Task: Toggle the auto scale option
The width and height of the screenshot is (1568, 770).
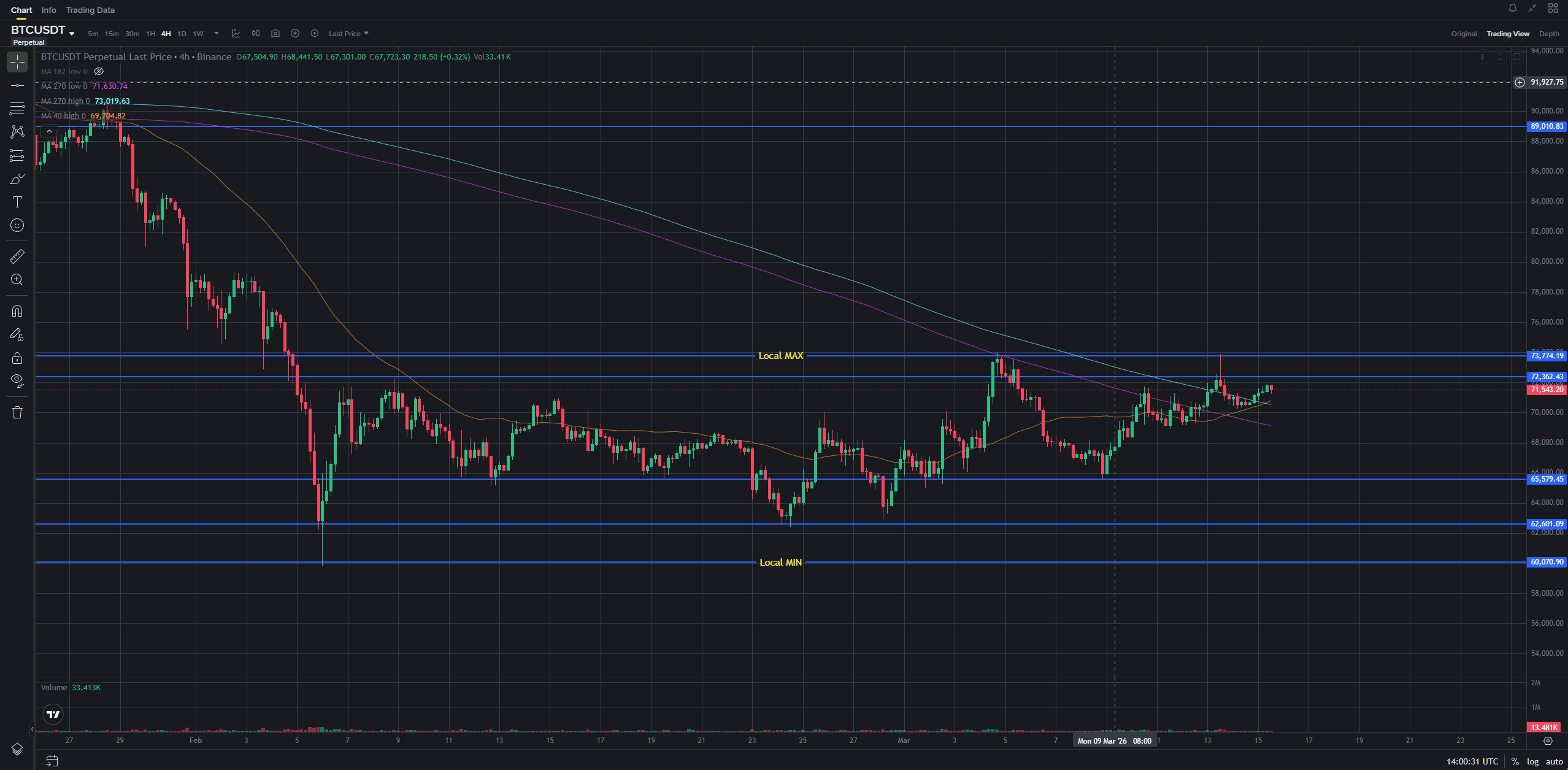Action: (x=1554, y=761)
